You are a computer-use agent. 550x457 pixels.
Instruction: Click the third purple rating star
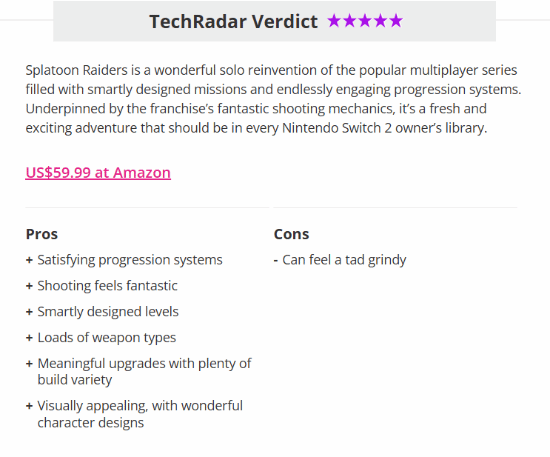click(x=365, y=21)
